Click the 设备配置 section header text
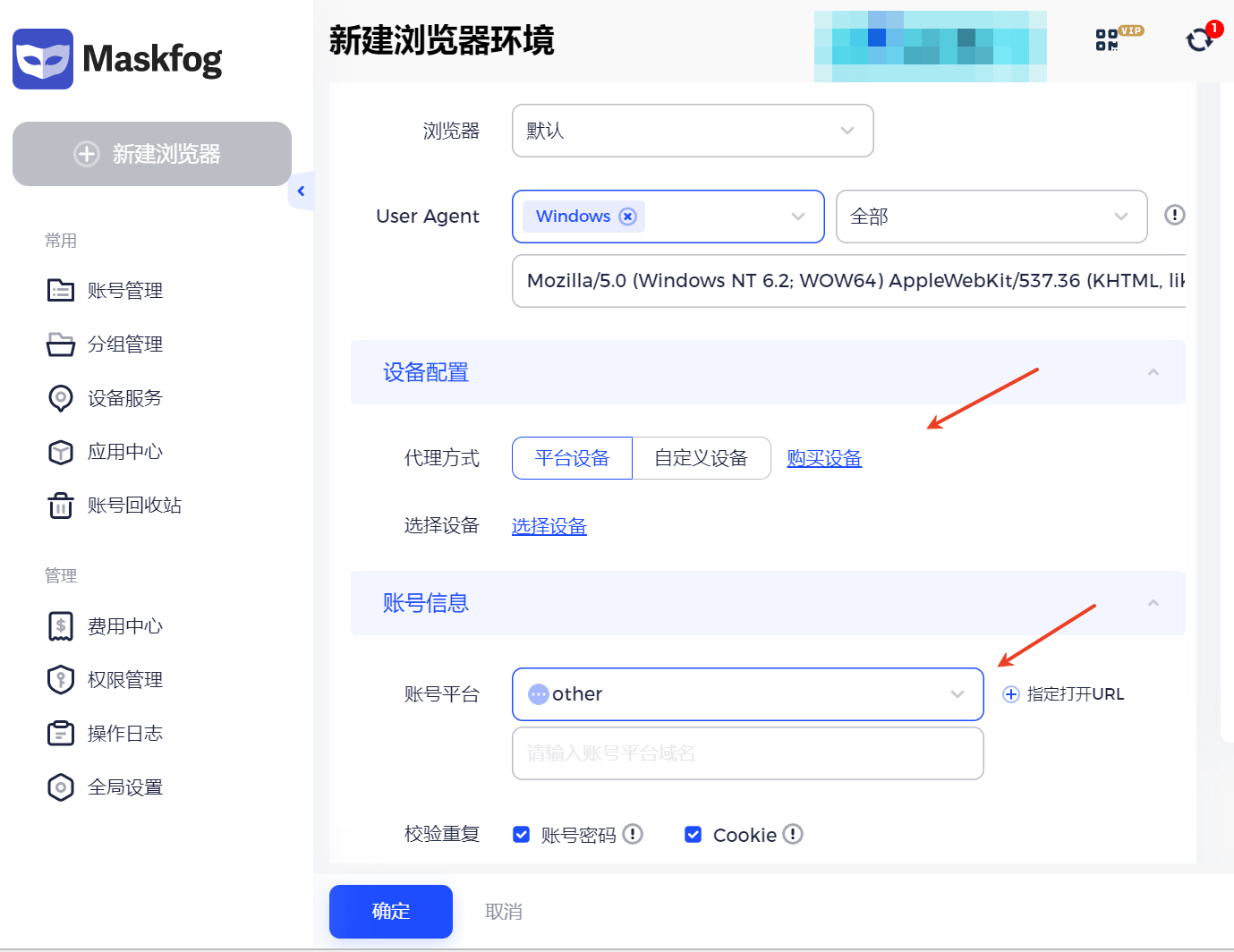 426,372
